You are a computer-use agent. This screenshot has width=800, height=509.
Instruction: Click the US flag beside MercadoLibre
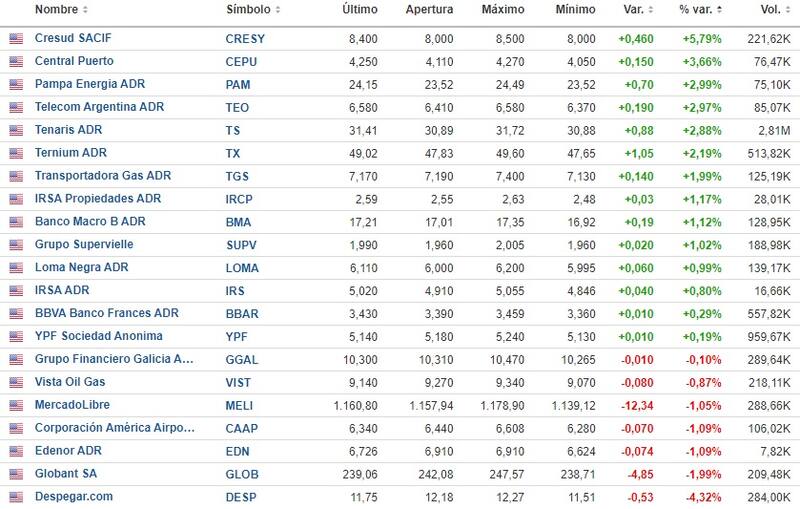point(15,405)
